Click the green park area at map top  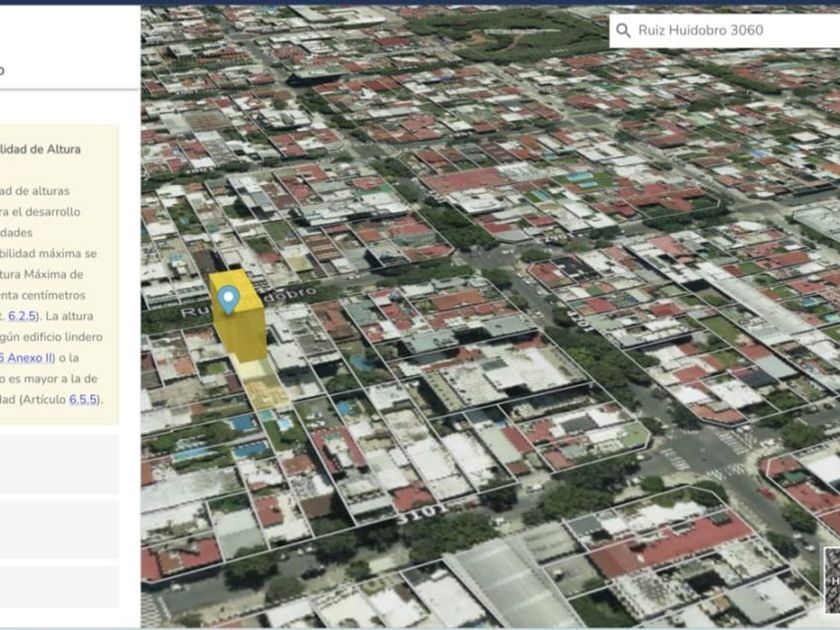point(520,35)
